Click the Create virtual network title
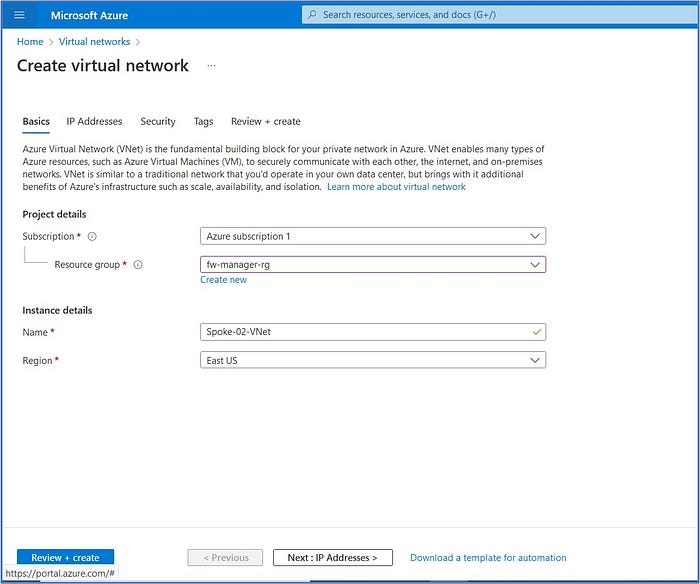The image size is (700, 584). tap(103, 66)
